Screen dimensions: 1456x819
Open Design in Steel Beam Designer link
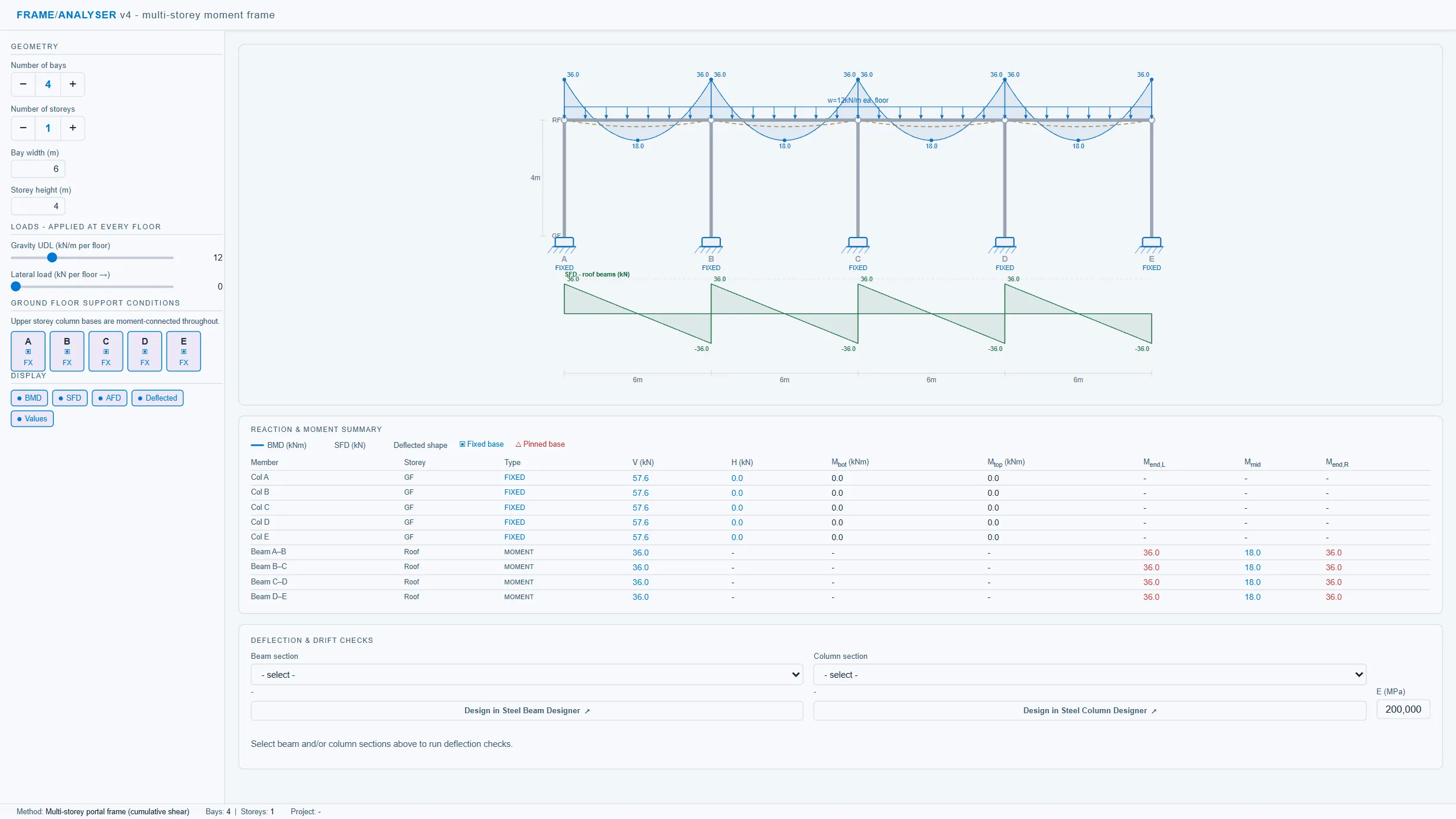[x=526, y=710]
